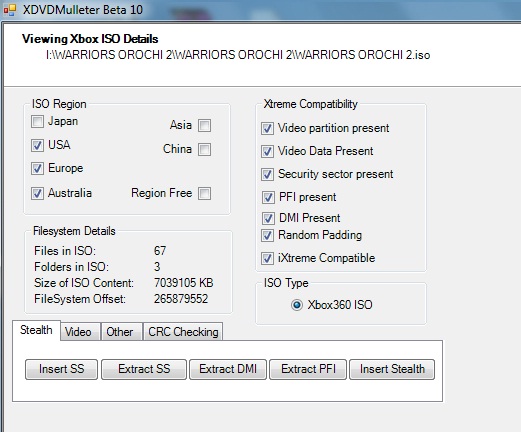Viewport: 521px width, 432px height.
Task: Toggle the Japan region checkbox
Action: pos(37,121)
